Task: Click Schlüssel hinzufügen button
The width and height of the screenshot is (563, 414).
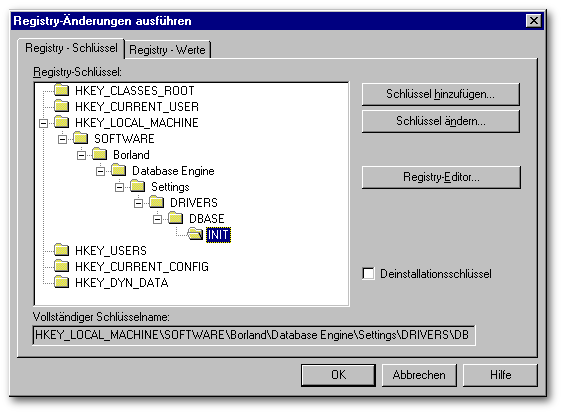Action: [441, 94]
